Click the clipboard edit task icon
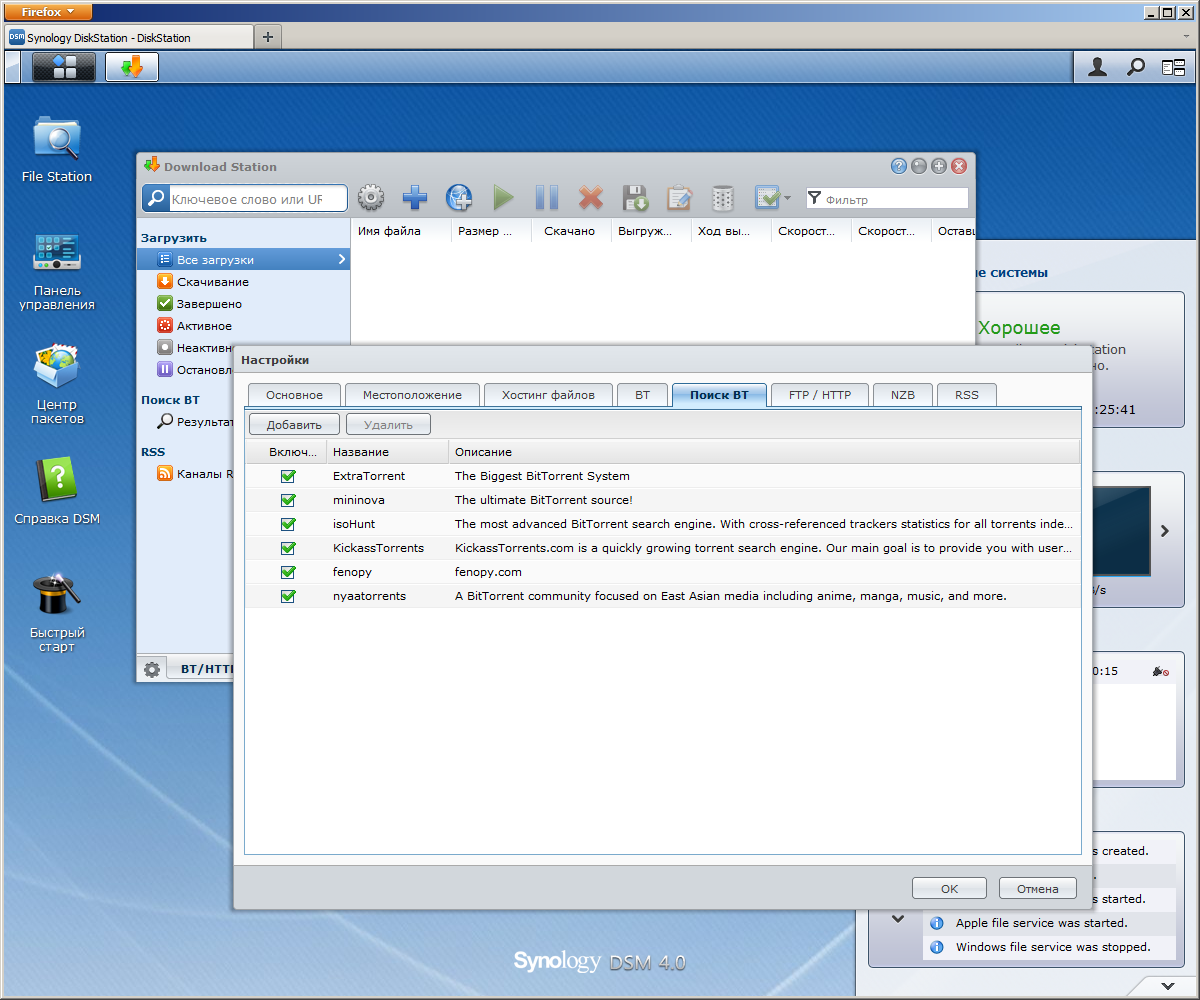Screen dimensions: 1200x1000 click(x=679, y=198)
